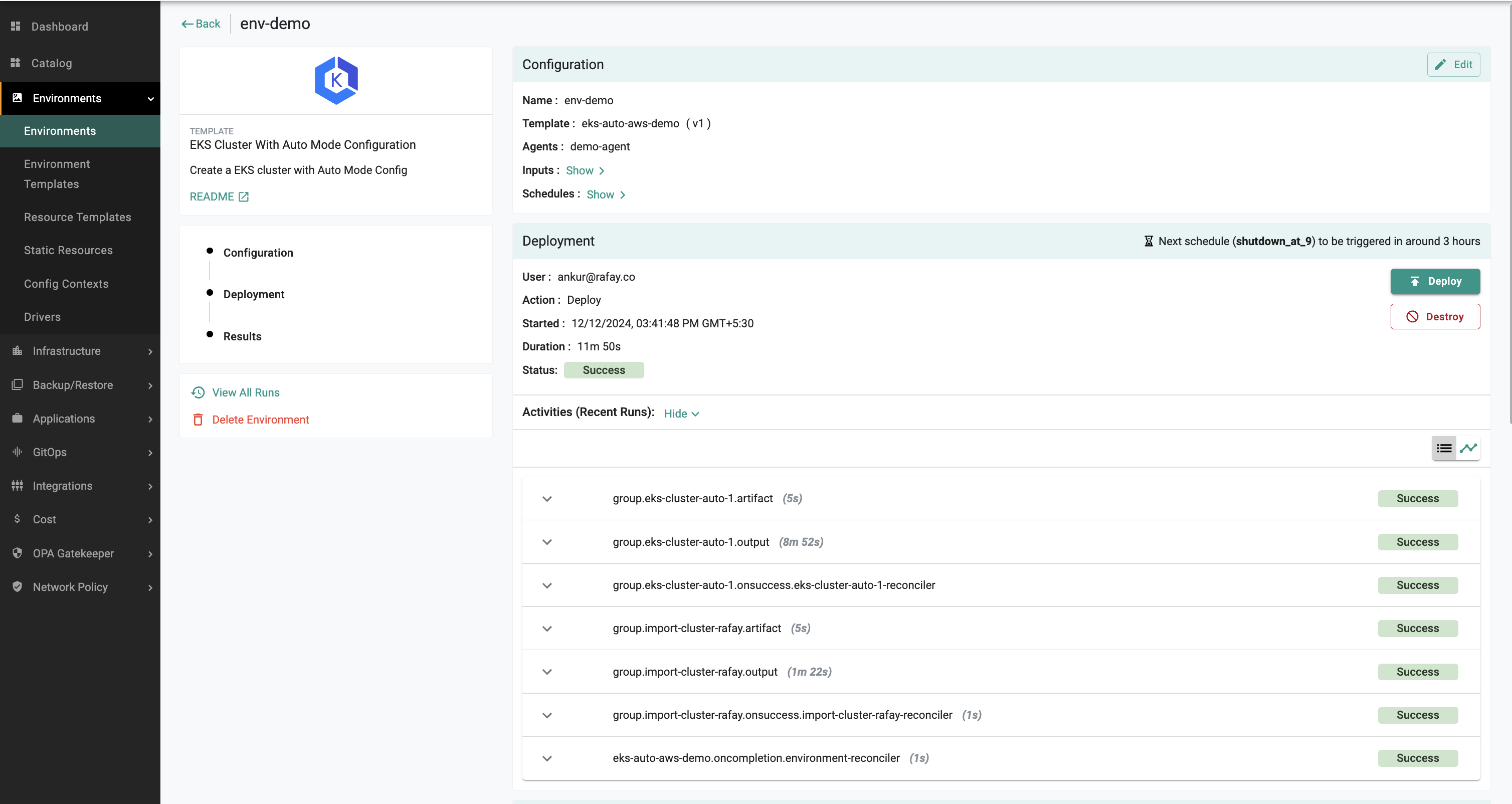Click the Destroy button

point(1435,316)
